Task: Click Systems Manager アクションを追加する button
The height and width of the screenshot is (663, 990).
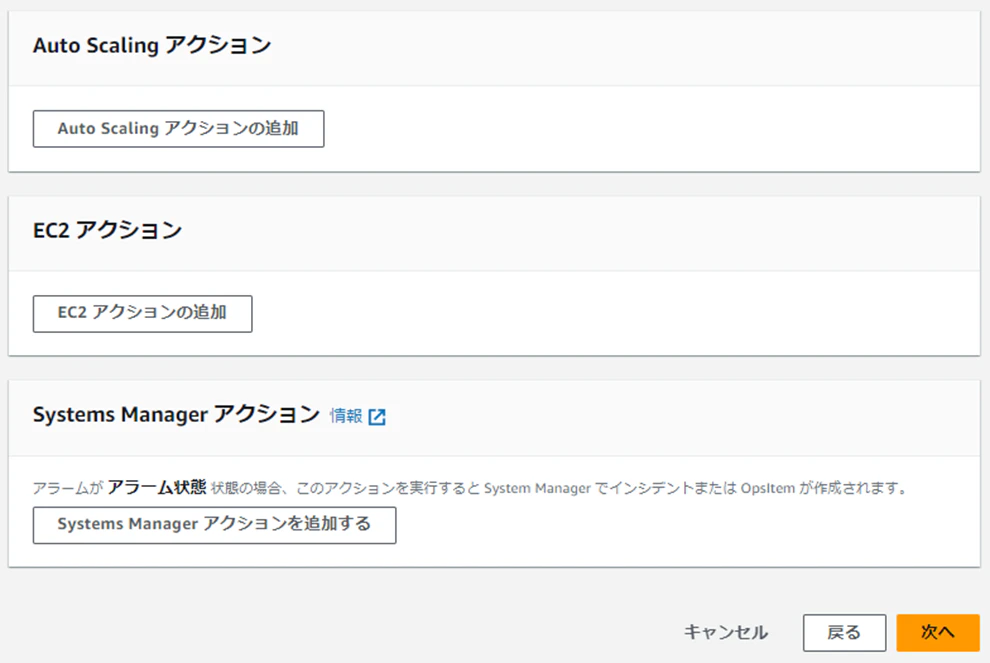Action: (x=215, y=525)
